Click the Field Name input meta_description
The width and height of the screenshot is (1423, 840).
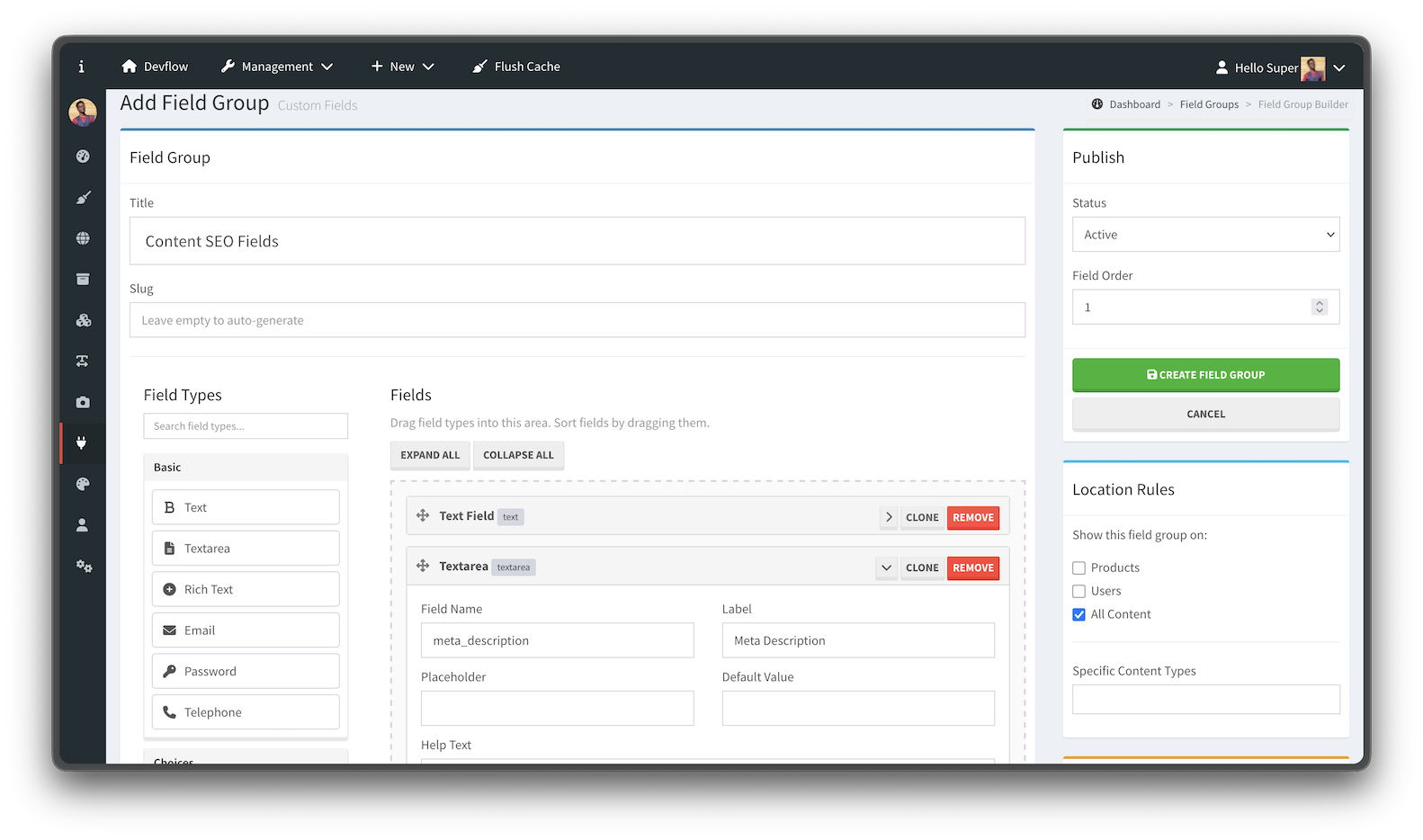coord(558,640)
